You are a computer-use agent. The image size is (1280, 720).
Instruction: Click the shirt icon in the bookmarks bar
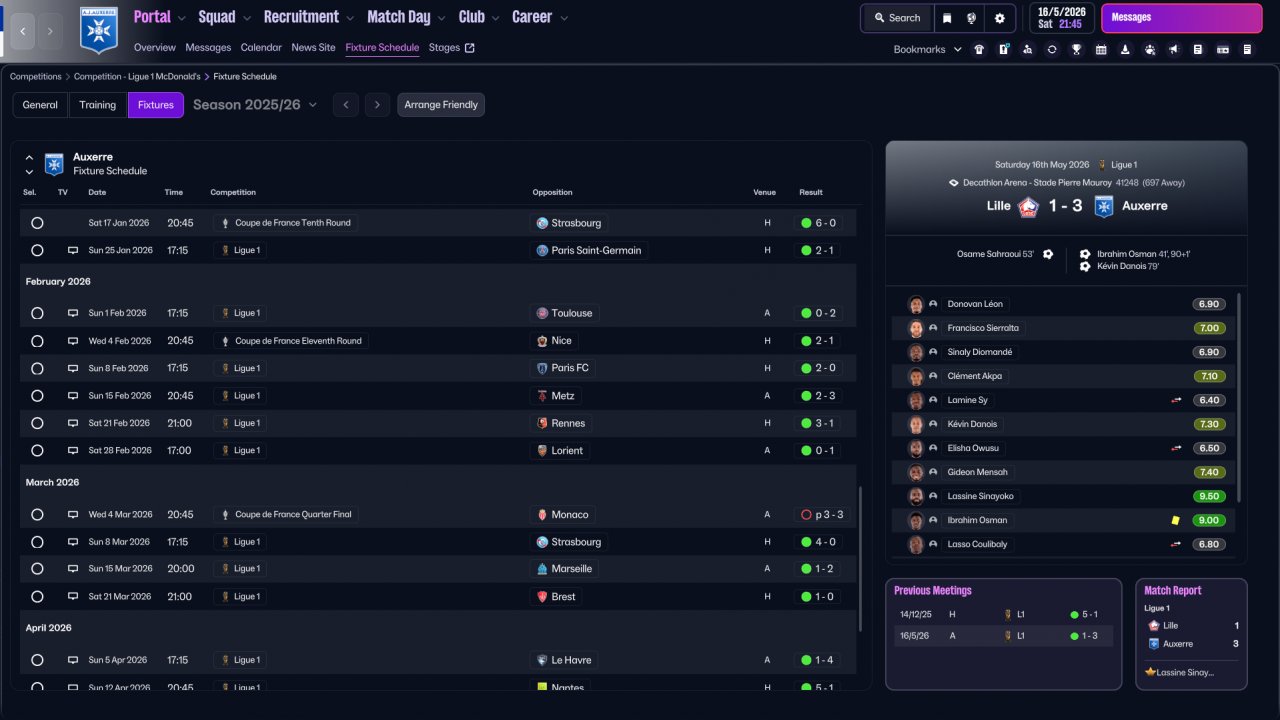point(978,49)
